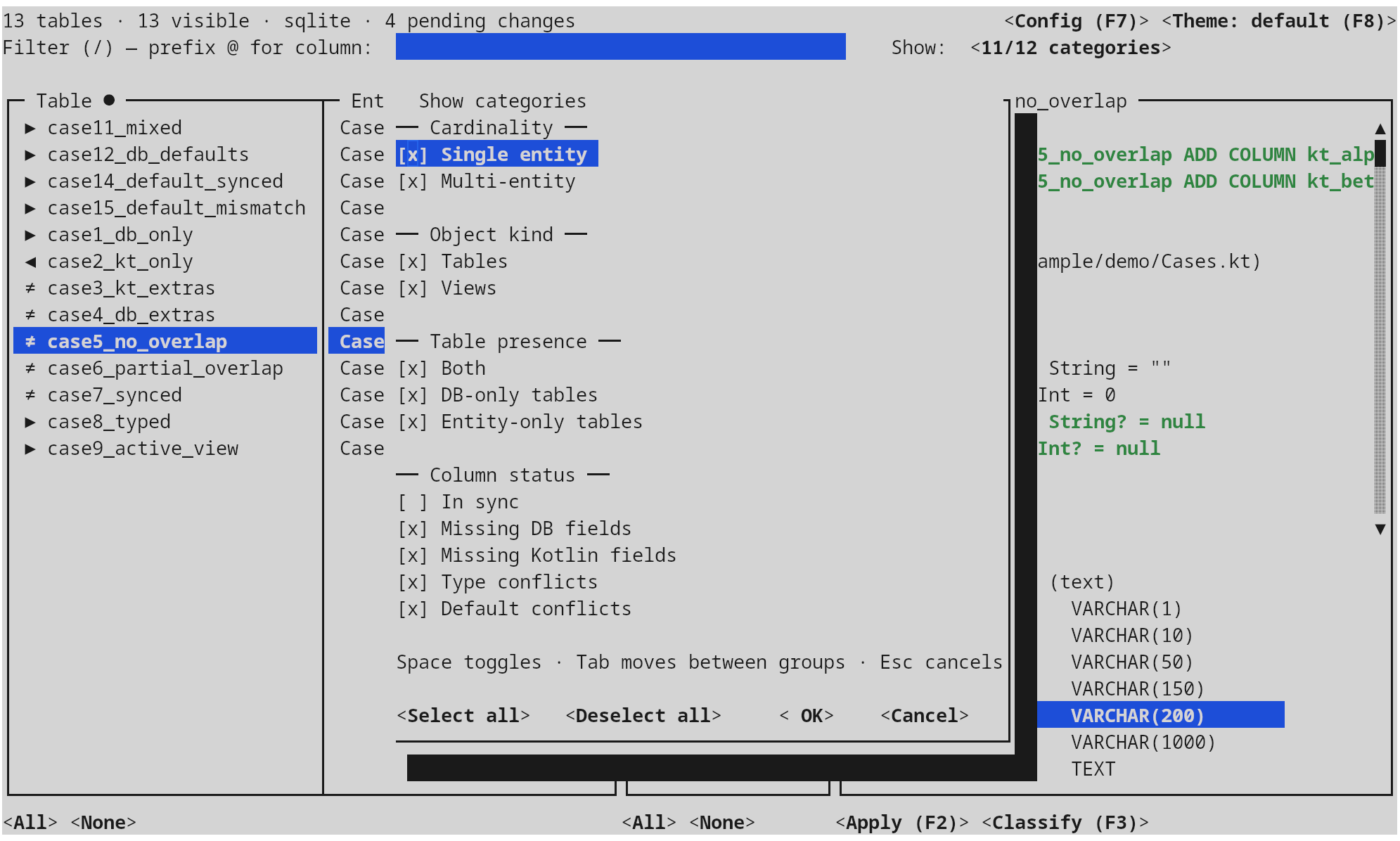Click the arrow icon beside case12_db_defaults
Screen dimensions: 1400x841
(x=30, y=155)
